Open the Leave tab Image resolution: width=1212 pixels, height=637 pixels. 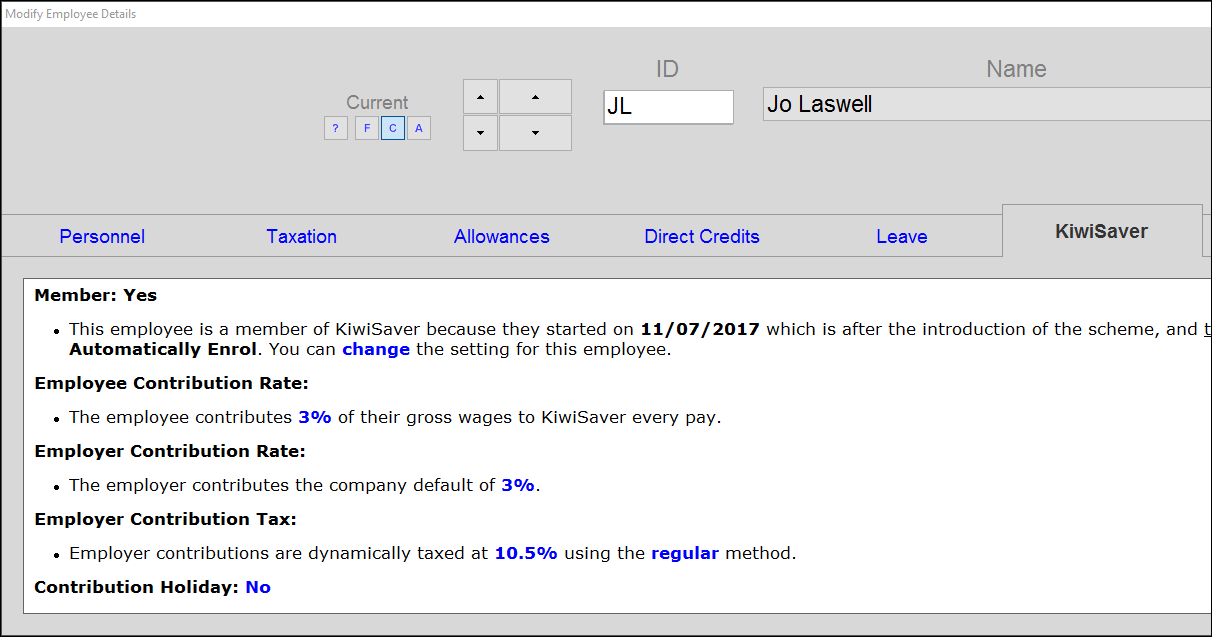pyautogui.click(x=902, y=237)
